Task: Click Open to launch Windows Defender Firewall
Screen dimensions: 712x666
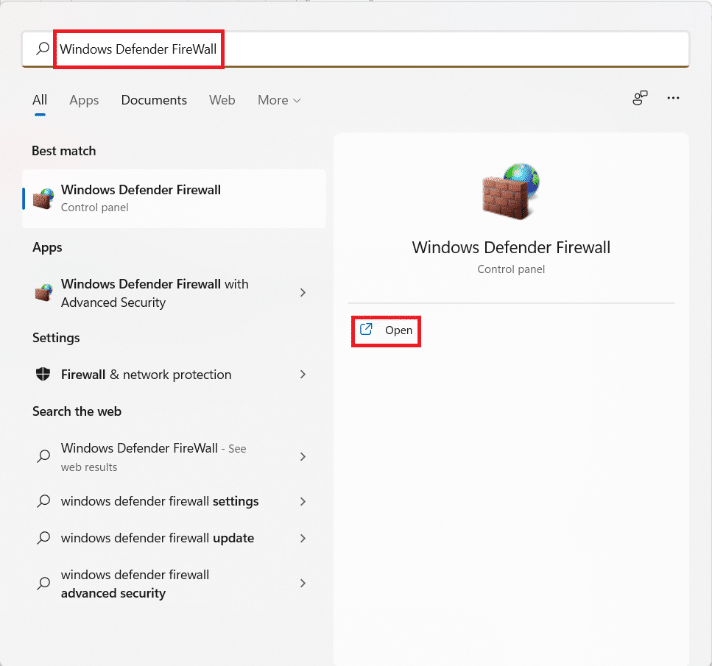Action: pyautogui.click(x=398, y=330)
